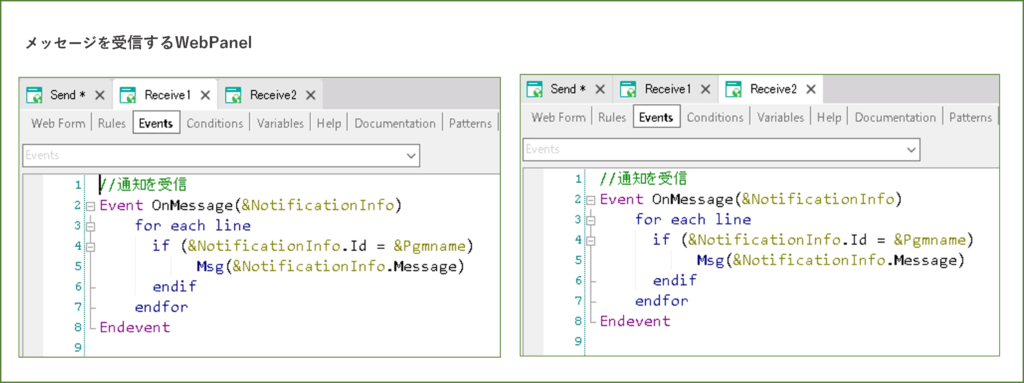Collapse the if block in right editor
Screen dimensions: 1024x383
[x=591, y=241]
